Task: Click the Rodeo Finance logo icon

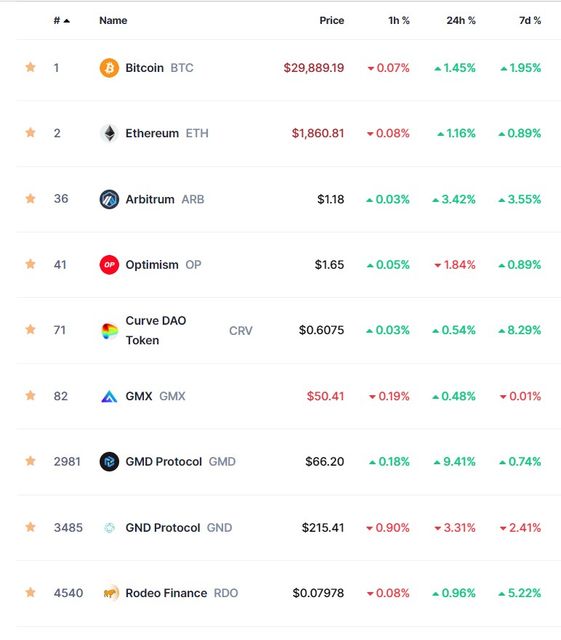Action: [x=110, y=593]
